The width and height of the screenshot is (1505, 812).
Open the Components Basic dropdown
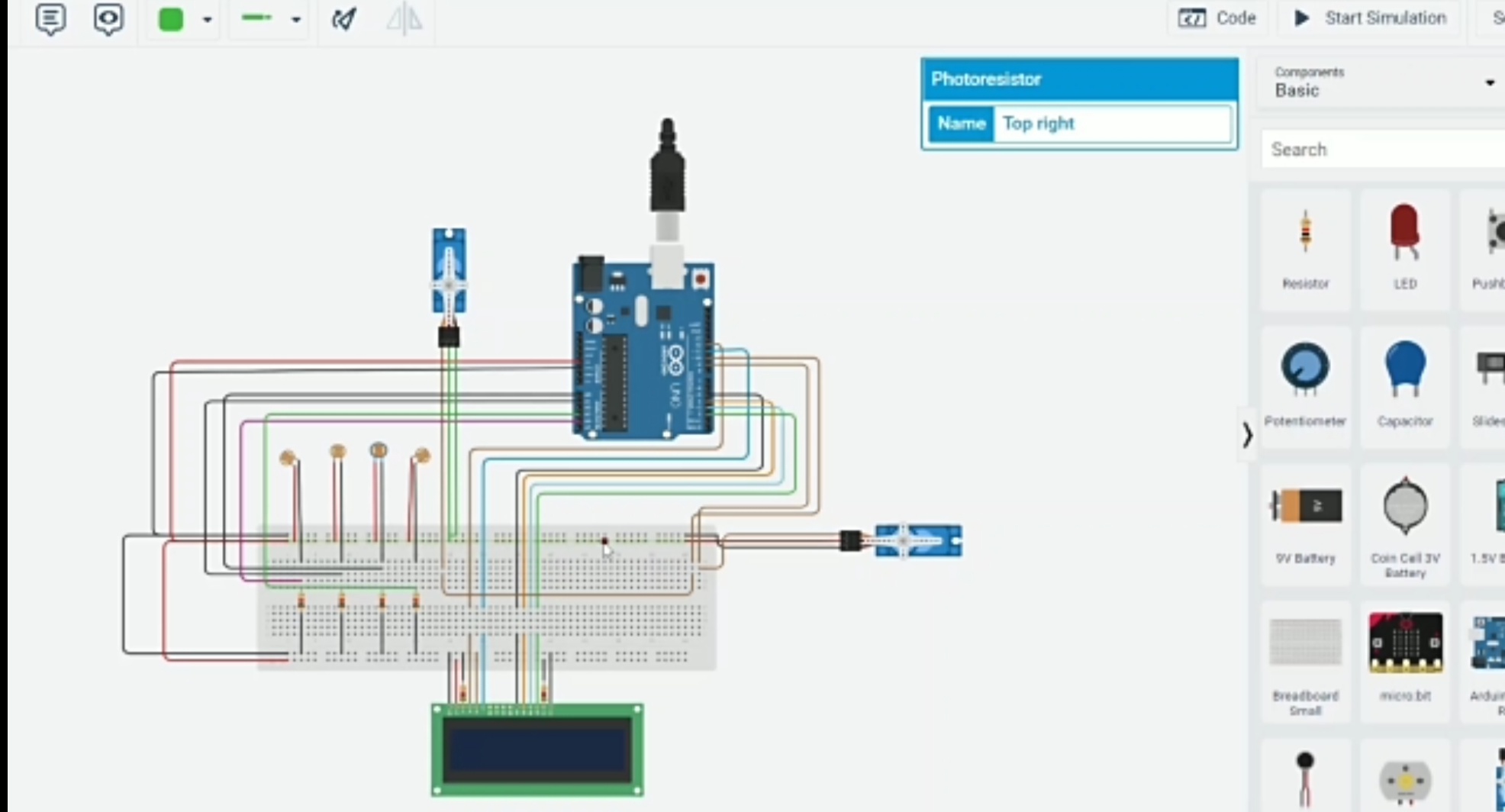[x=1383, y=82]
